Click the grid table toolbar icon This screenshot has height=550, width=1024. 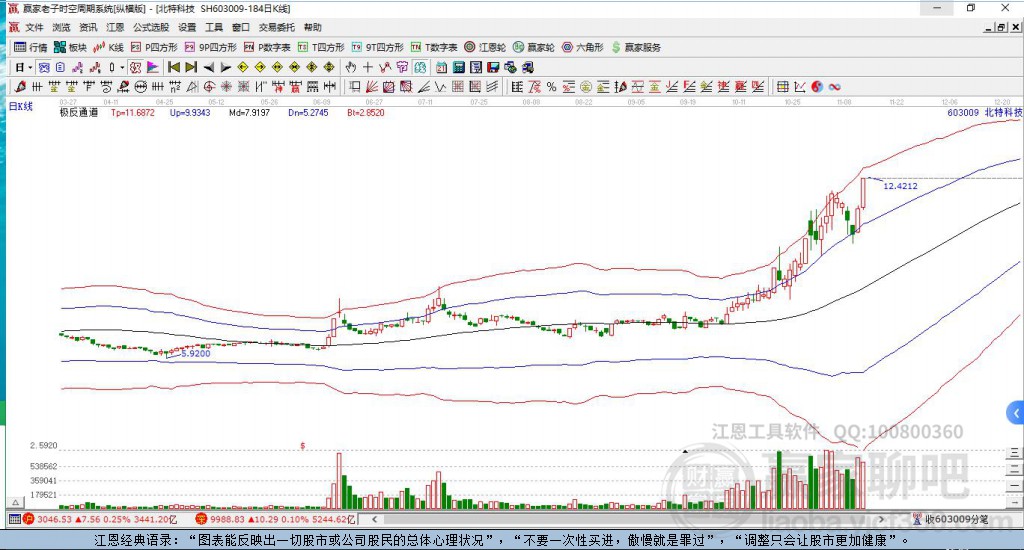tap(782, 87)
